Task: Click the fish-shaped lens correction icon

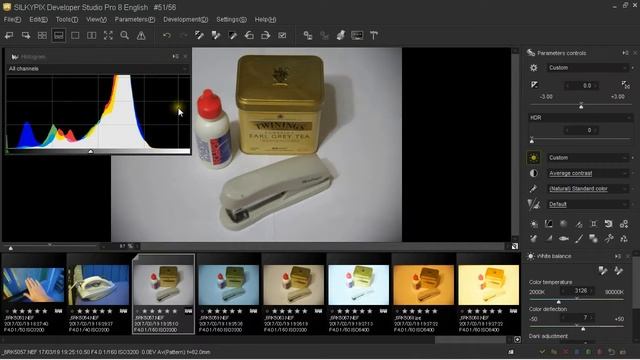Action: coord(564,238)
